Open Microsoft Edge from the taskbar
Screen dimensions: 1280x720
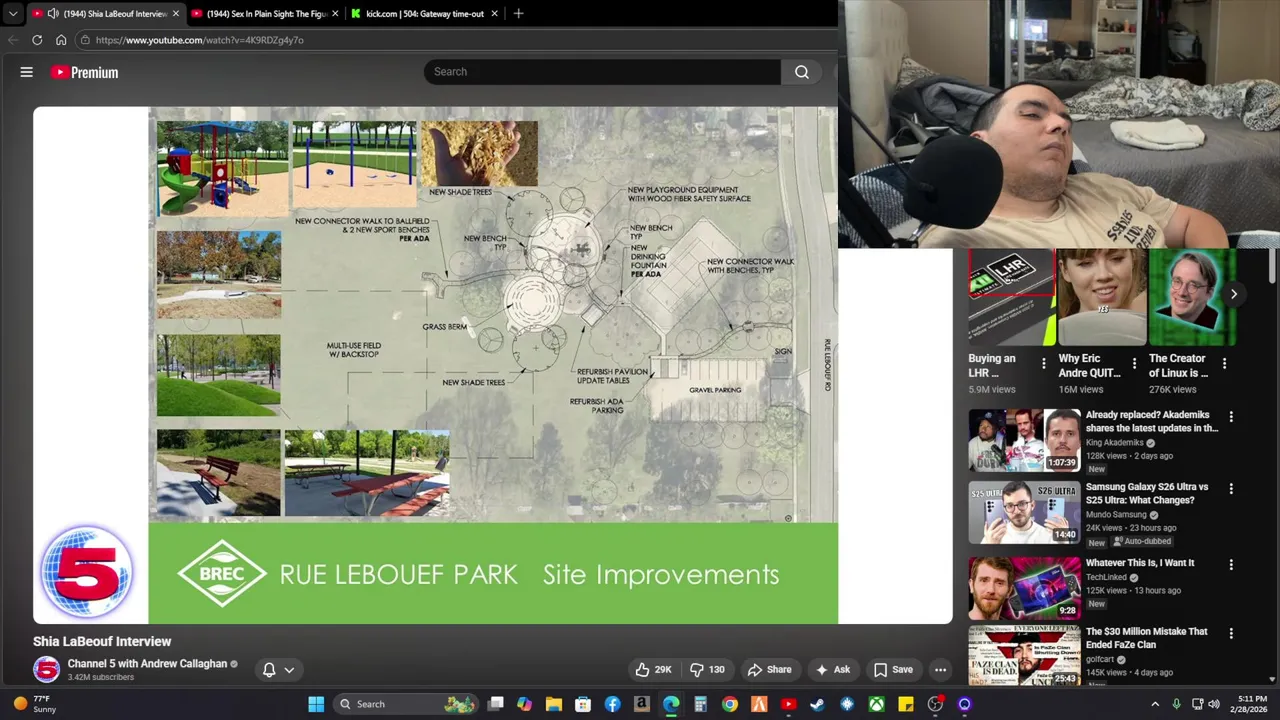click(671, 704)
